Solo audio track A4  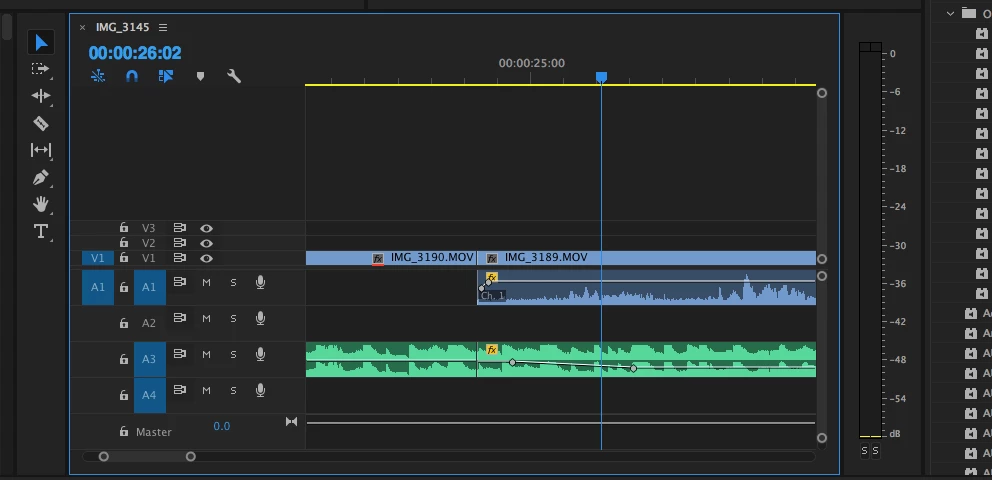233,391
